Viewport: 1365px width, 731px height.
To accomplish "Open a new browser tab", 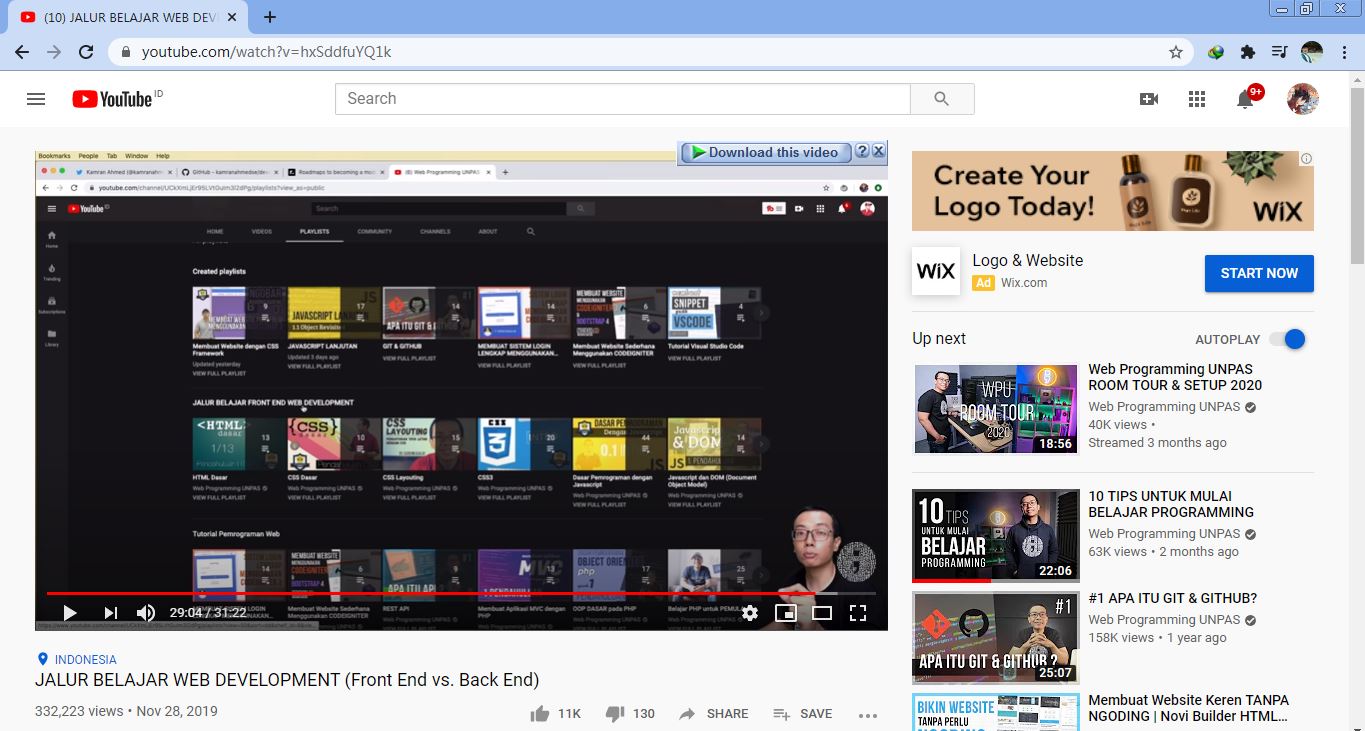I will click(x=270, y=17).
